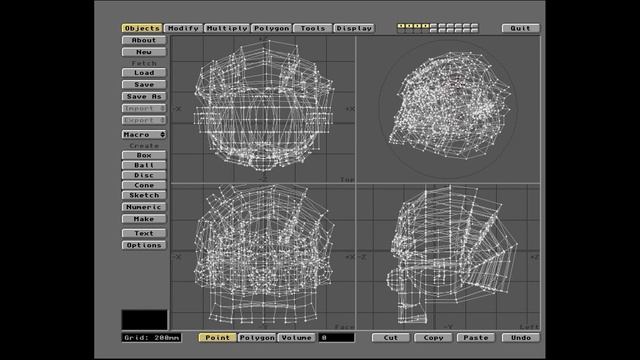Click the Save button
640x360 pixels.
(144, 84)
